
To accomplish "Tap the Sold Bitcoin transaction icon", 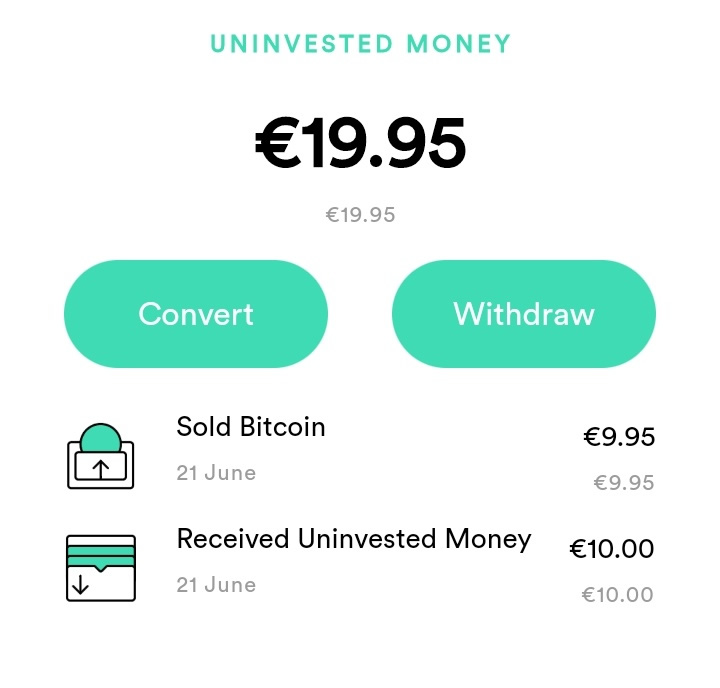I will (x=101, y=456).
